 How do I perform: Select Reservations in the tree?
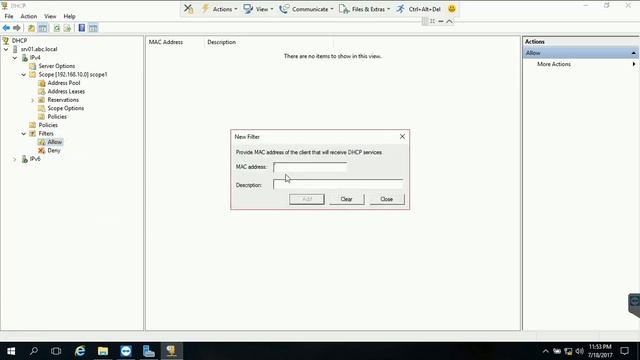click(x=63, y=100)
